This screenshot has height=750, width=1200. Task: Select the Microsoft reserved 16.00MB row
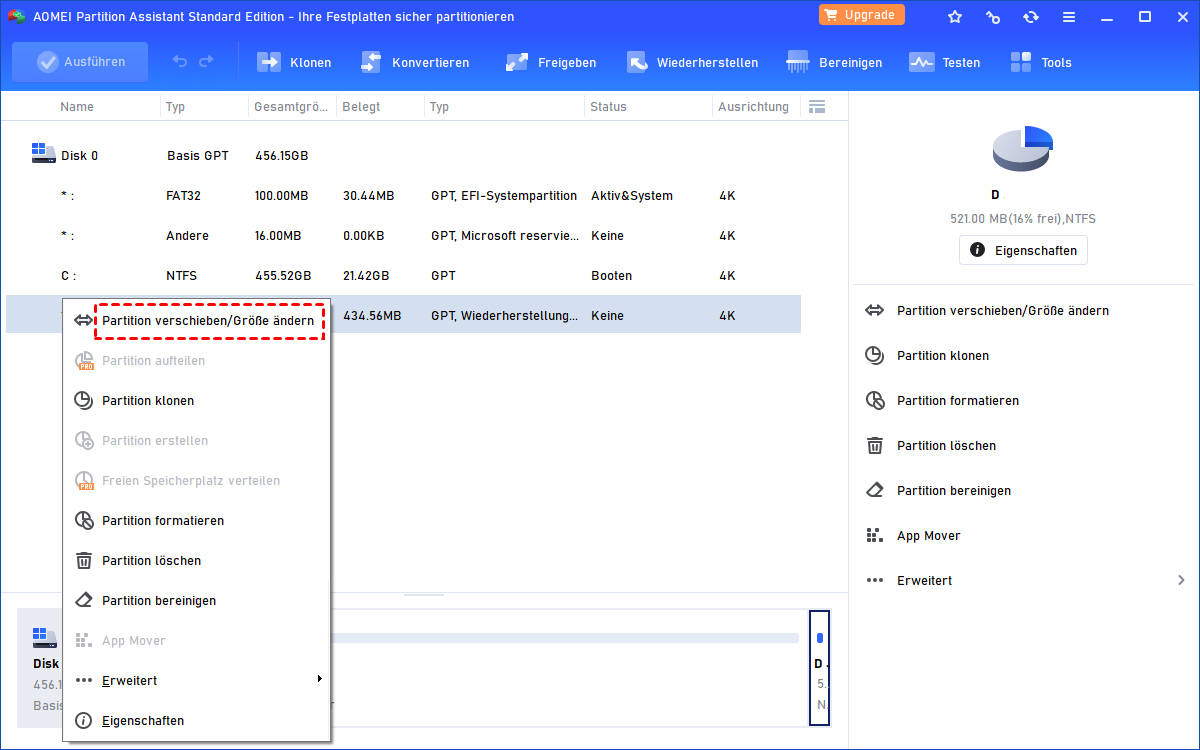403,236
